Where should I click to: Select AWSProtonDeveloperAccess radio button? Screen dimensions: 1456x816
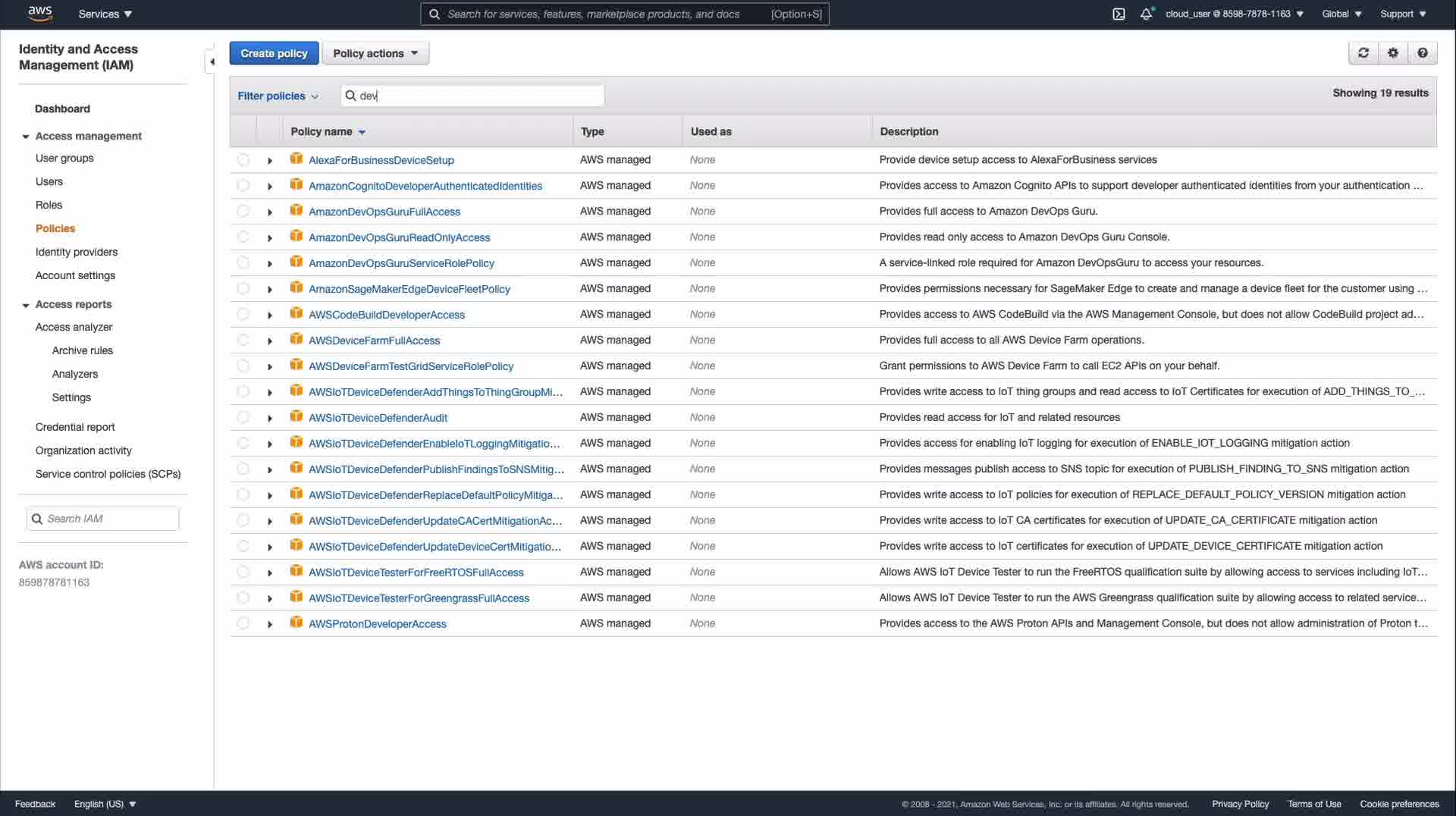pyautogui.click(x=243, y=623)
